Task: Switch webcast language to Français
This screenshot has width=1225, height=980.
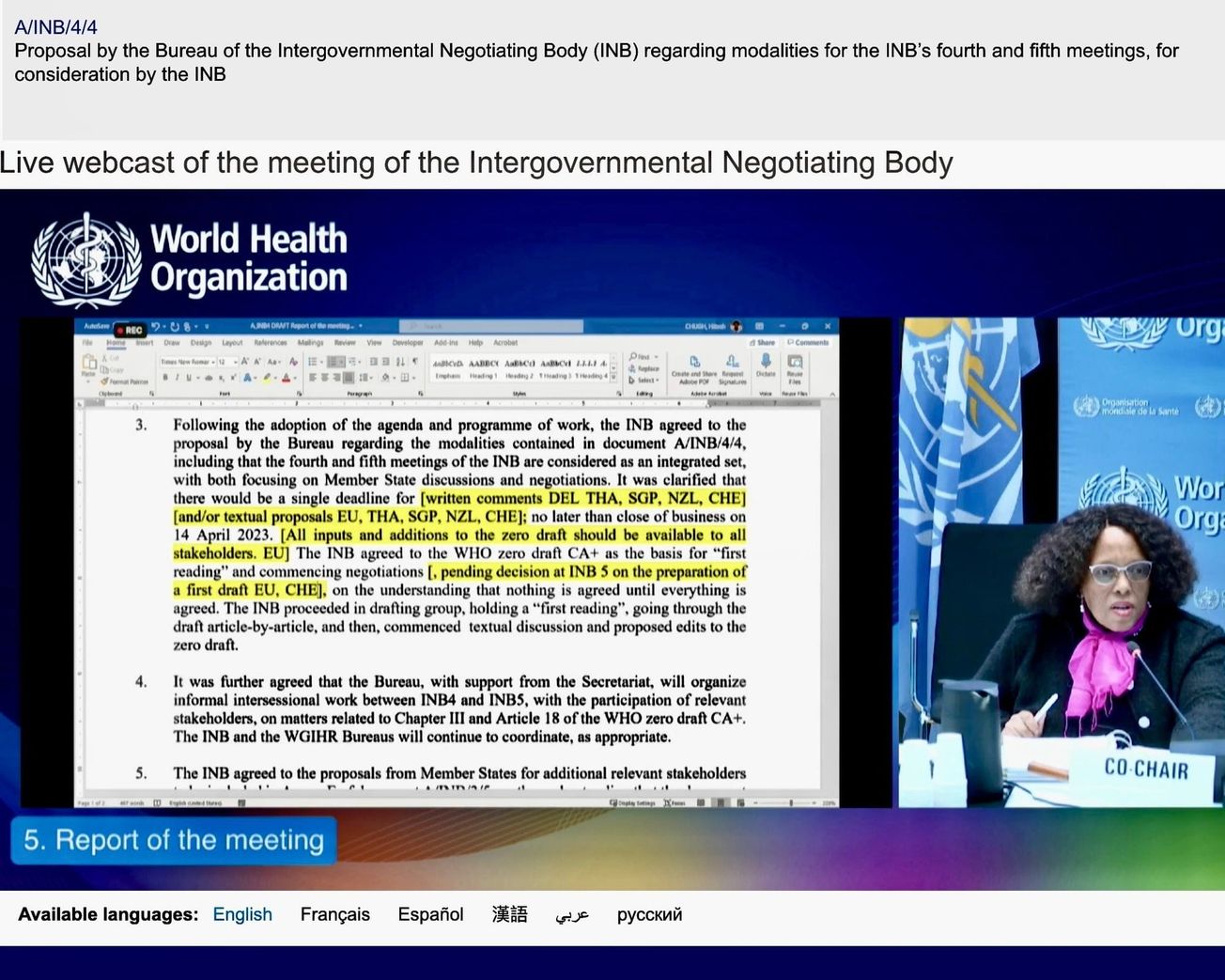Action: point(334,913)
